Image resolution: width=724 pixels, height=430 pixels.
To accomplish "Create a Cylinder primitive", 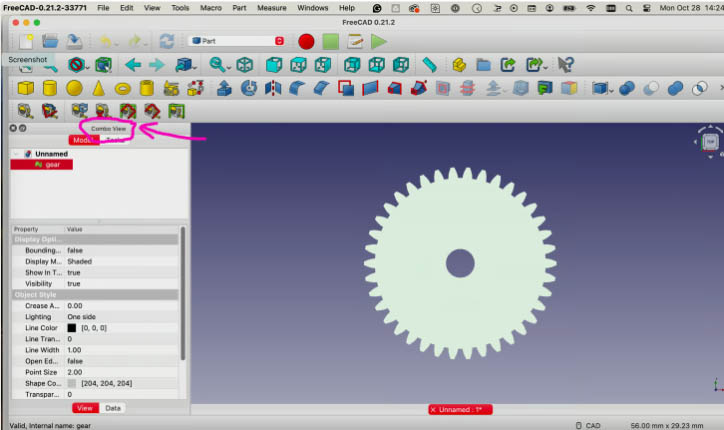I will [x=50, y=88].
